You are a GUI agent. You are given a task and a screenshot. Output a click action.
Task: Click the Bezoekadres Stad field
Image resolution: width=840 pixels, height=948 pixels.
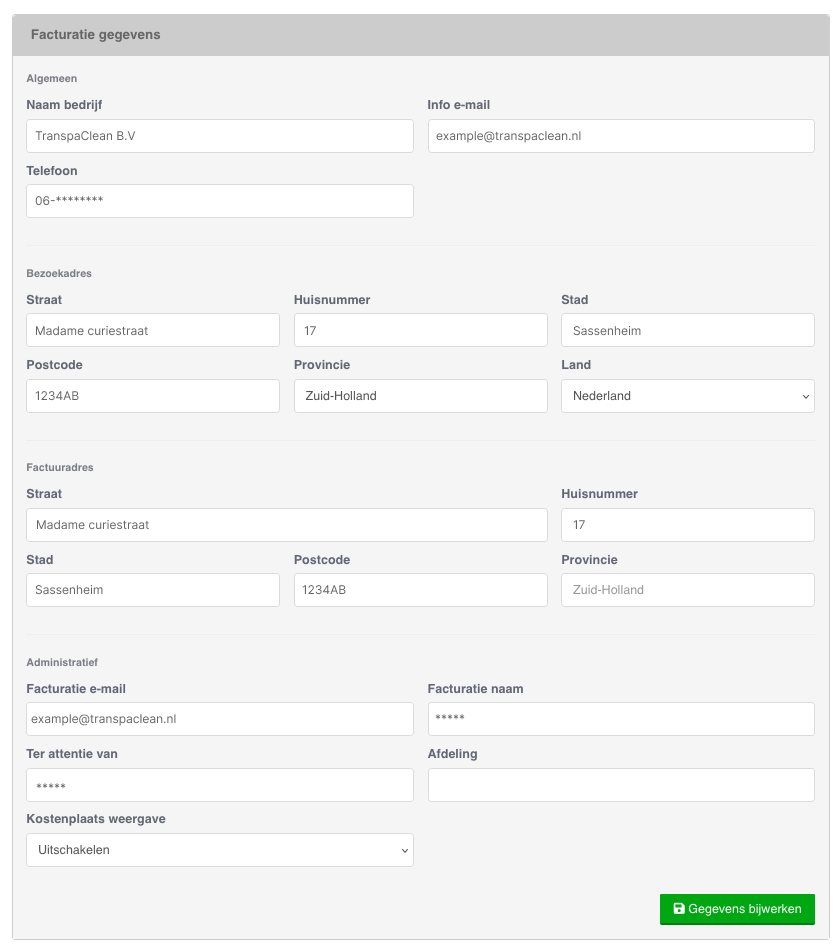click(687, 331)
